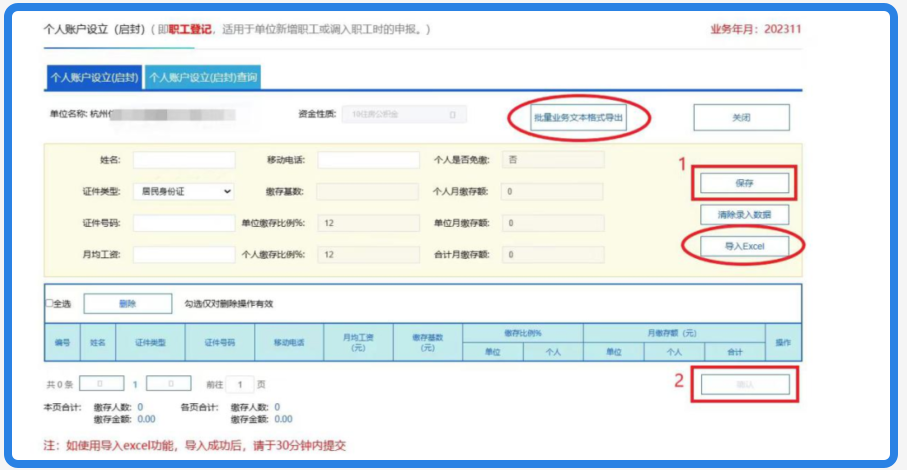Click the 共 0 条 record count
This screenshot has width=907, height=470.
60,384
